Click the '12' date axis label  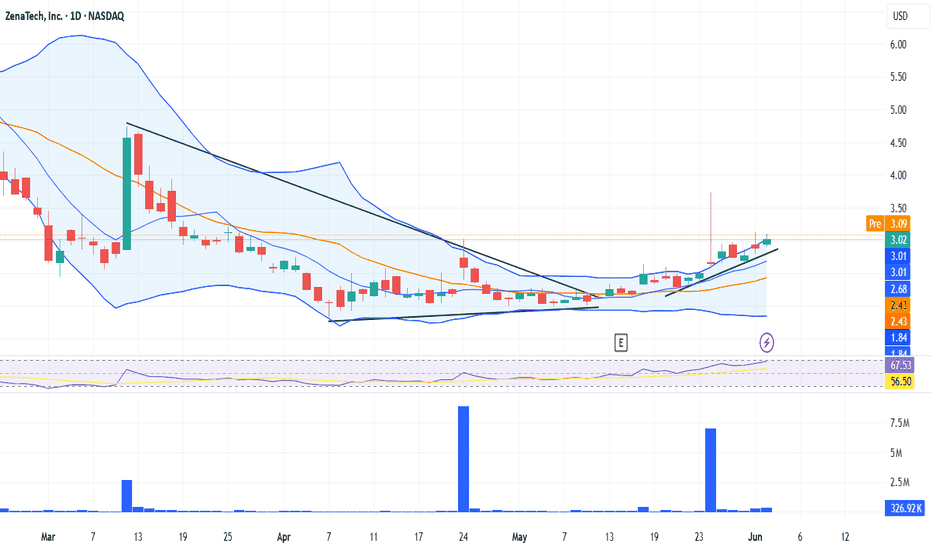coord(845,537)
